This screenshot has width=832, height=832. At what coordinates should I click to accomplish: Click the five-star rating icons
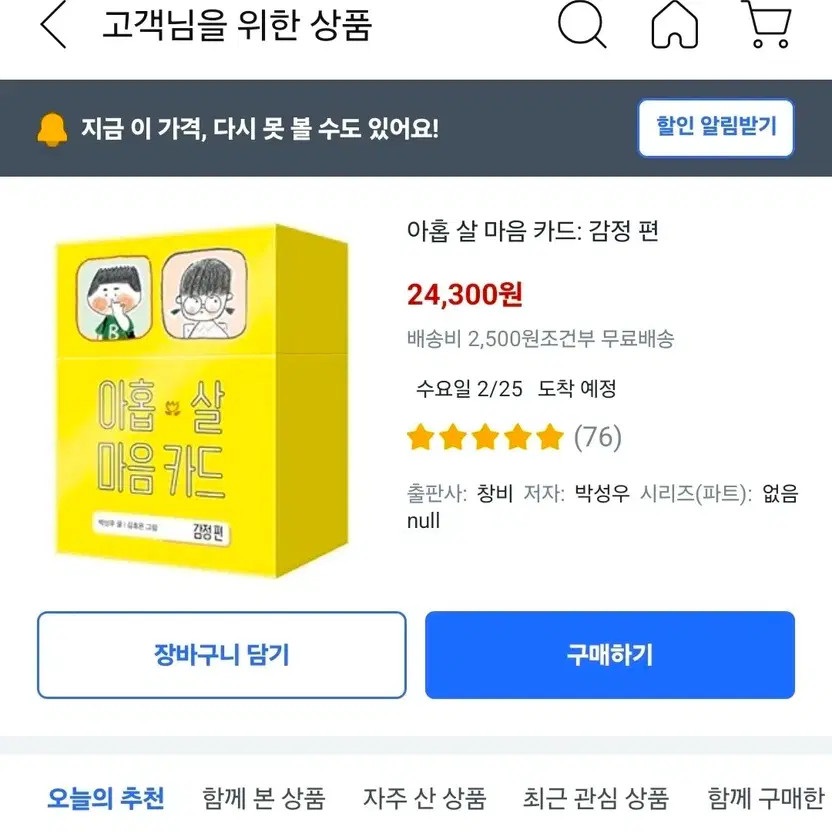pyautogui.click(x=485, y=437)
